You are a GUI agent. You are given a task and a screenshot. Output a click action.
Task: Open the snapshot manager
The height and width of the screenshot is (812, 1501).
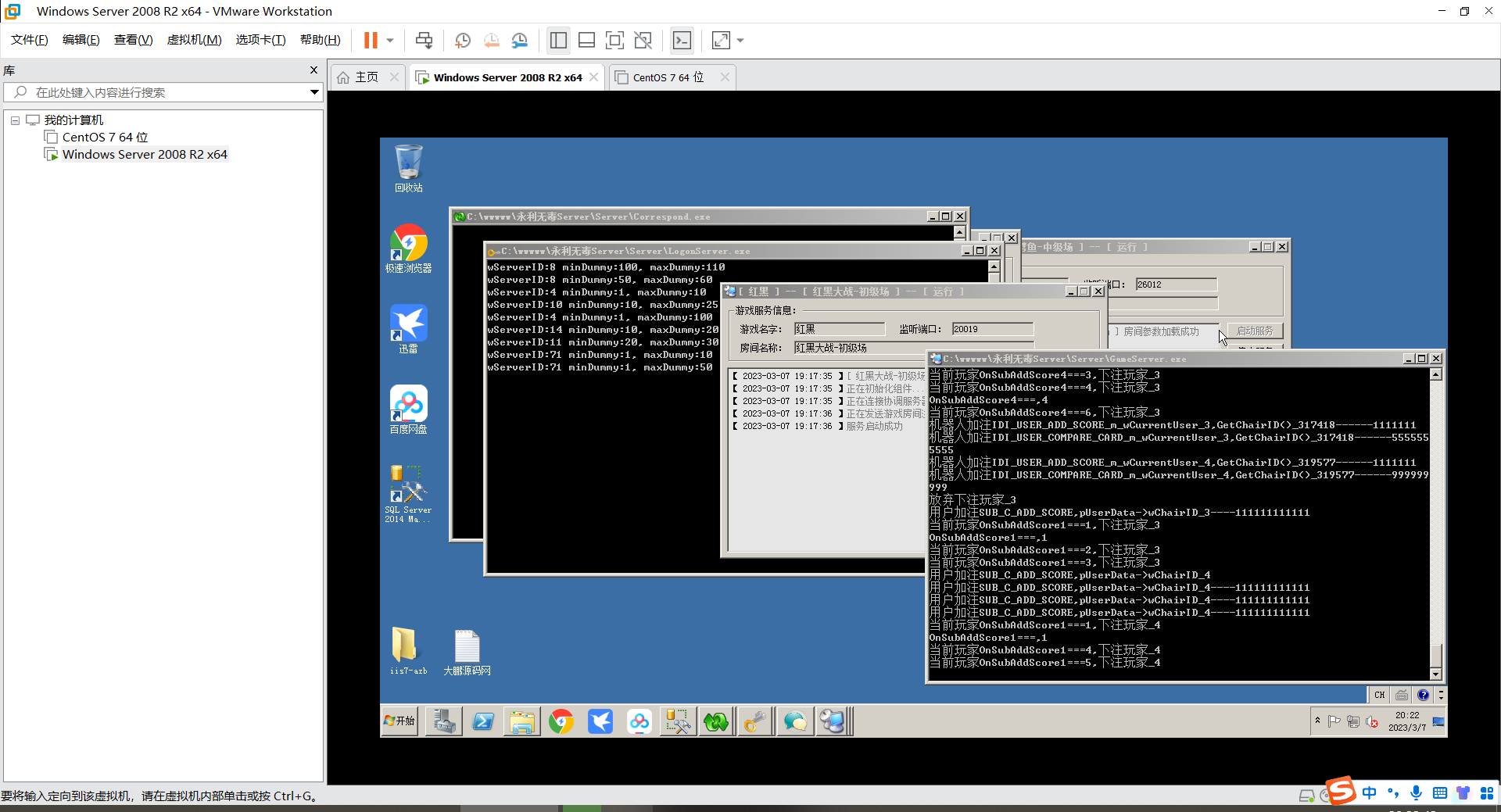(520, 41)
